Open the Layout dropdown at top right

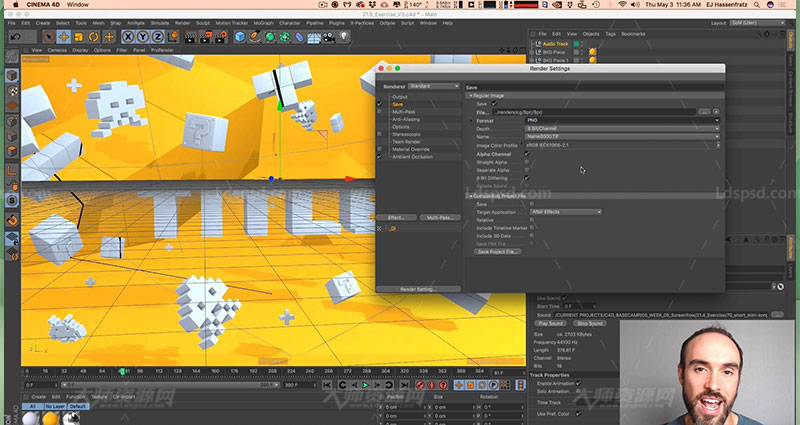pos(758,23)
